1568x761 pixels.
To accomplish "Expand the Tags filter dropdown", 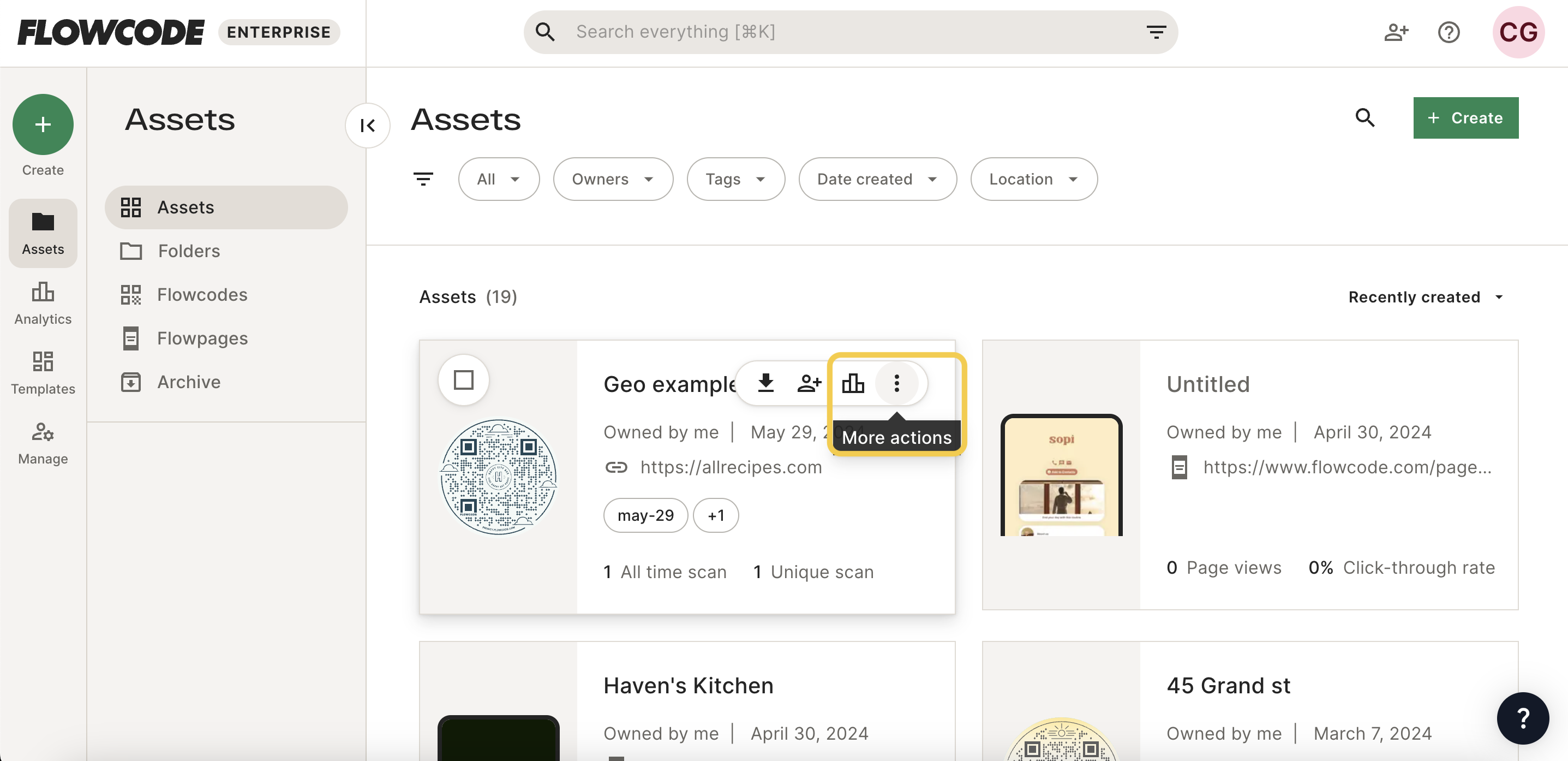I will (x=735, y=179).
